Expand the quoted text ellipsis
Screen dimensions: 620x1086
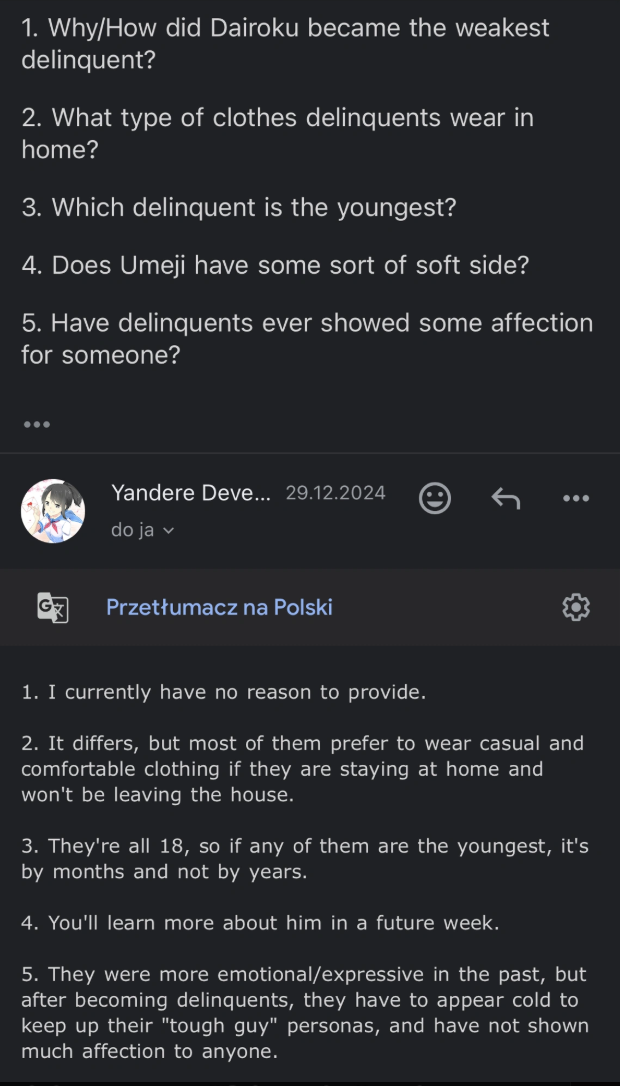(37, 424)
